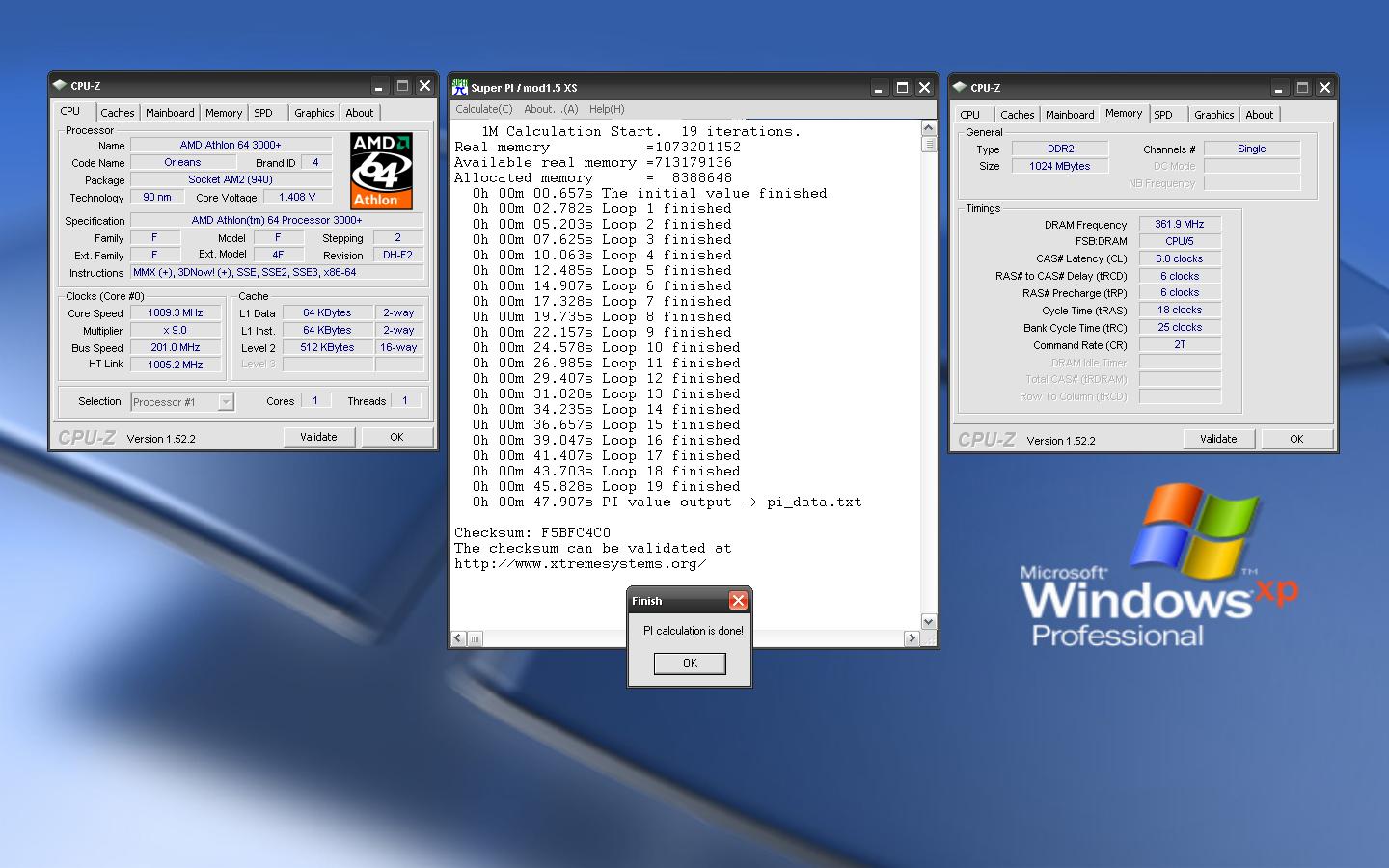
Task: Select Memory tab in right CPU-Z window
Action: pos(1124,113)
